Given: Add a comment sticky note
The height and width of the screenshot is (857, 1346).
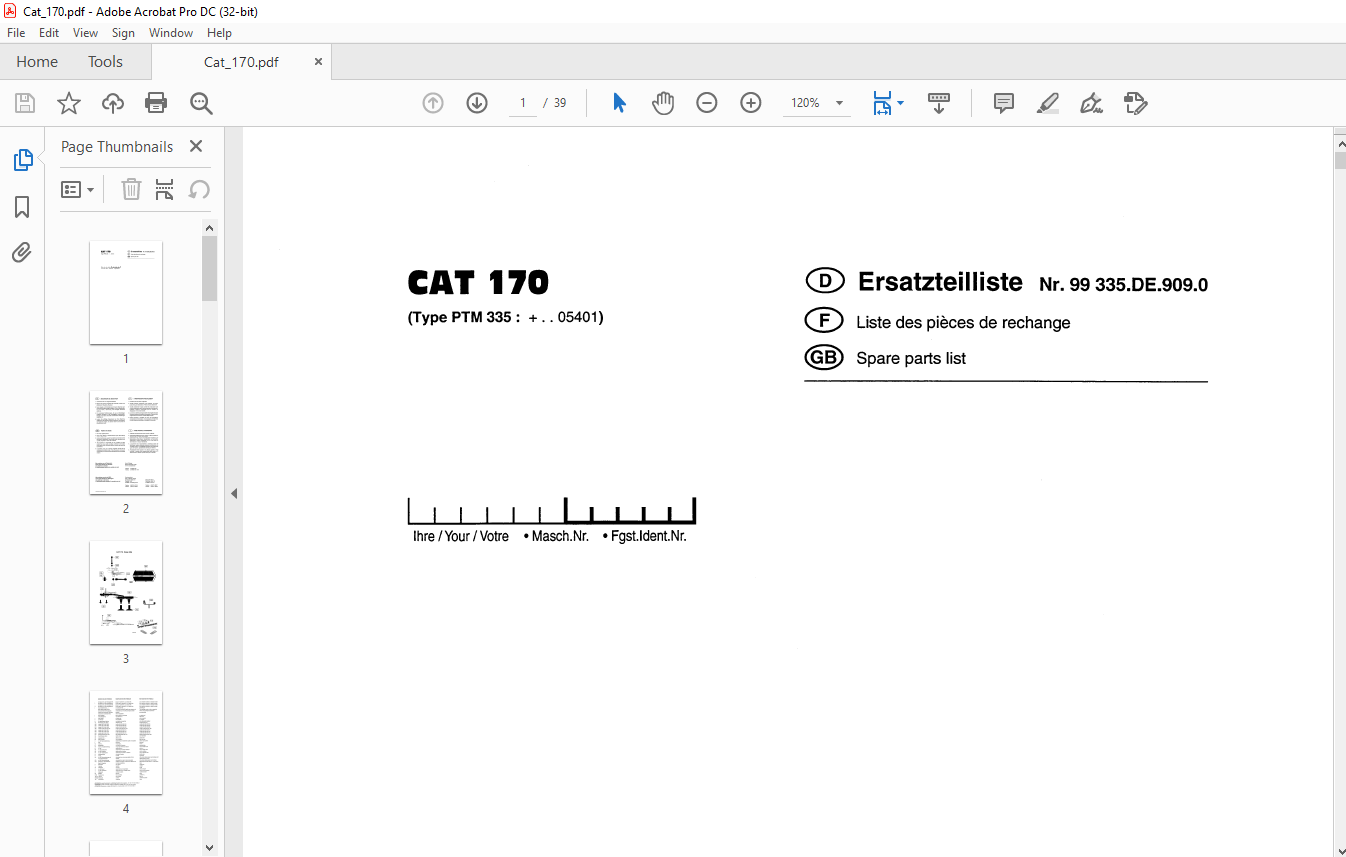Looking at the screenshot, I should (1004, 103).
